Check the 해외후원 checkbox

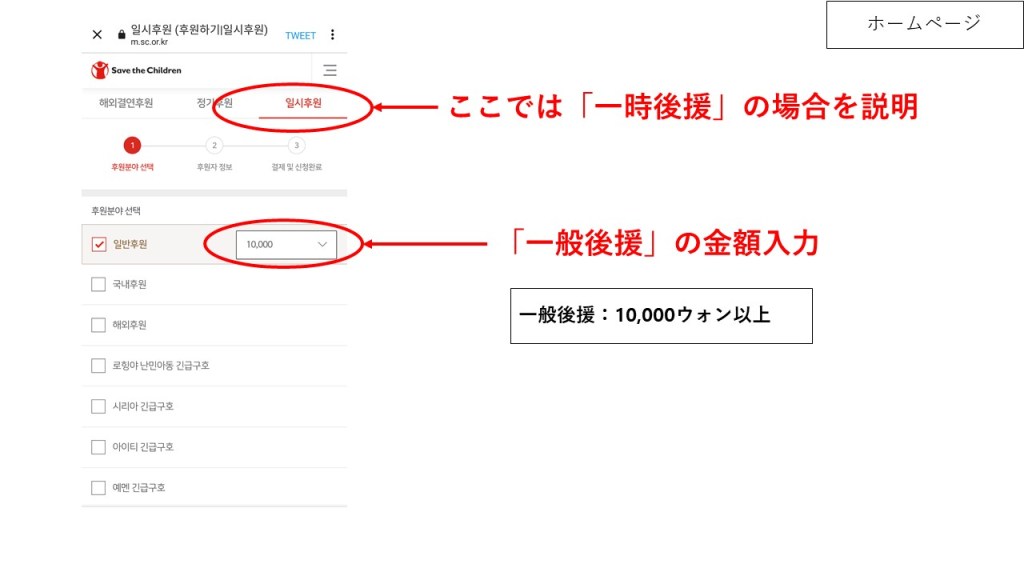[99, 325]
